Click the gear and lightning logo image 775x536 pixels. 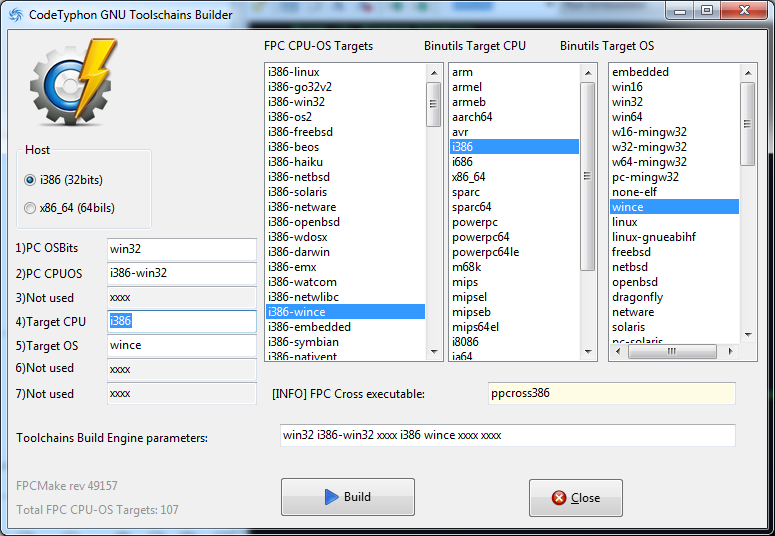pos(73,81)
